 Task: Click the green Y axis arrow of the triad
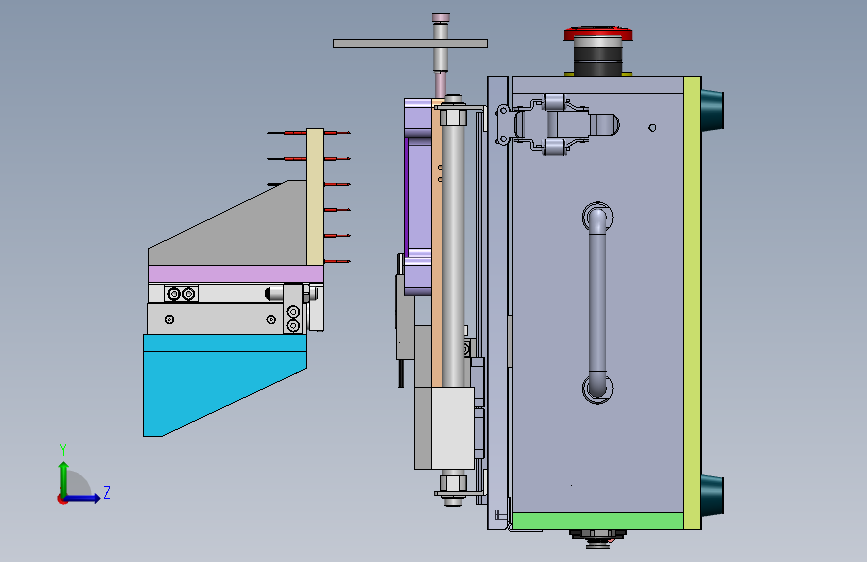click(64, 477)
